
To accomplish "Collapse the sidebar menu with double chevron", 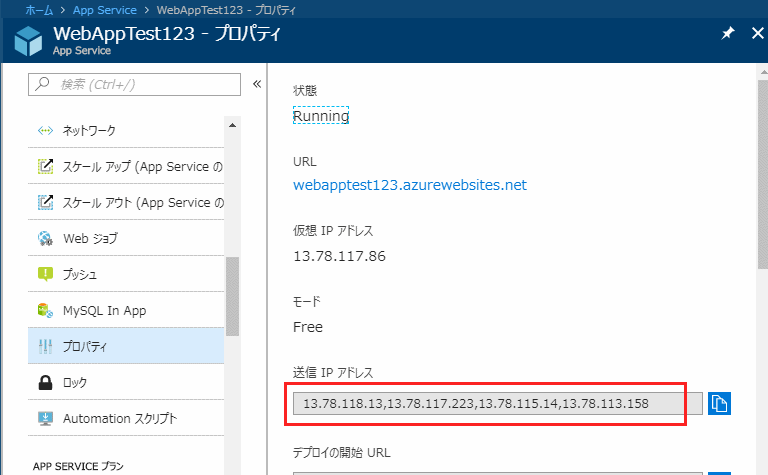I will click(257, 84).
